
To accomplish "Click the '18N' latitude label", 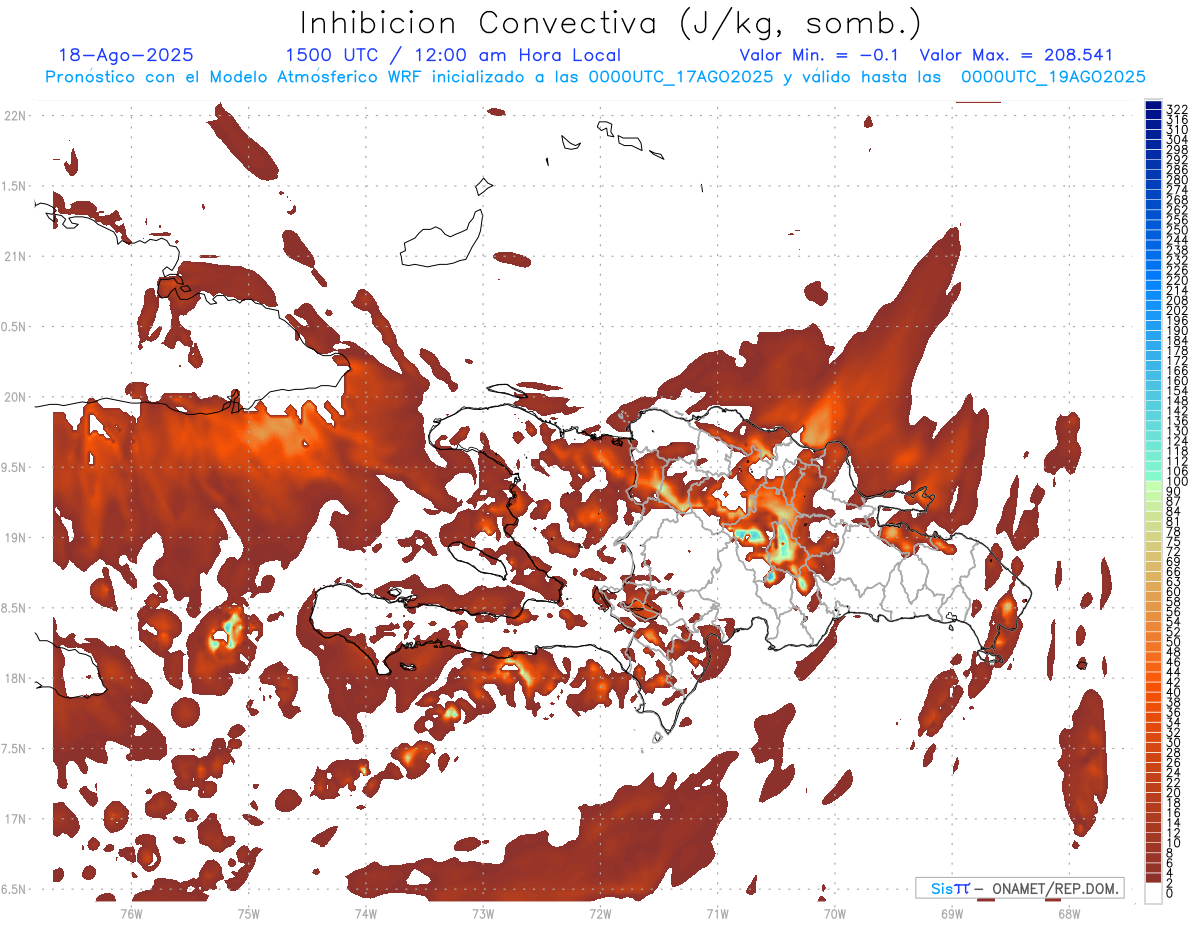I will click(15, 679).
